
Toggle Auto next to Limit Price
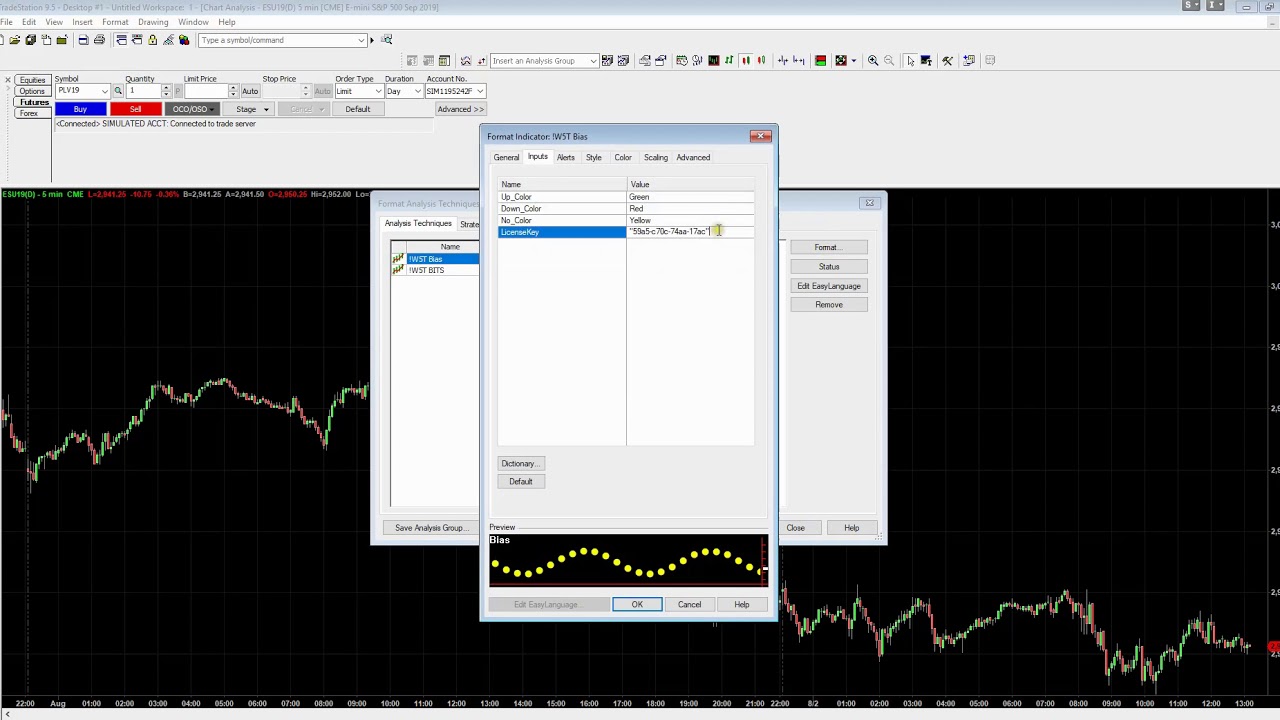pos(250,91)
